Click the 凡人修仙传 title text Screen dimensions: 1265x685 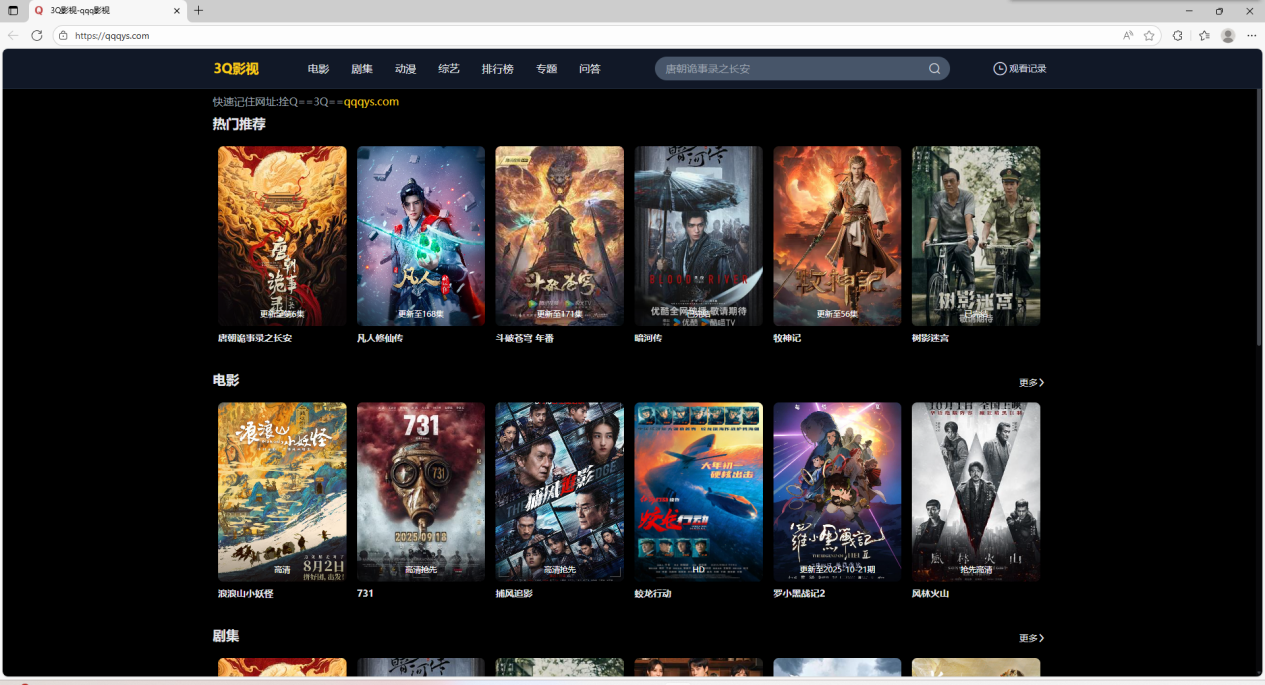click(380, 338)
